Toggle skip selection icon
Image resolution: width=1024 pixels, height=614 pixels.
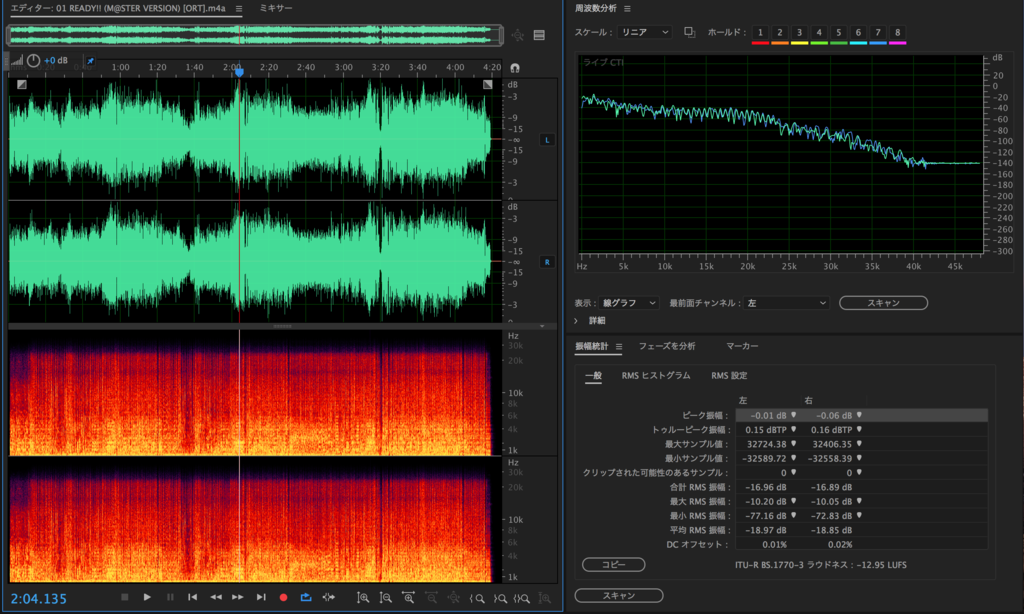pos(328,597)
